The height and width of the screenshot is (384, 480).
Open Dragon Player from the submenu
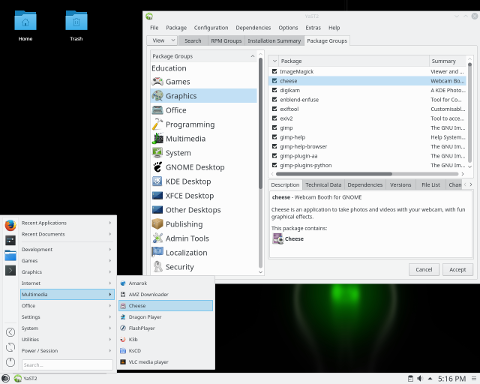point(166,317)
